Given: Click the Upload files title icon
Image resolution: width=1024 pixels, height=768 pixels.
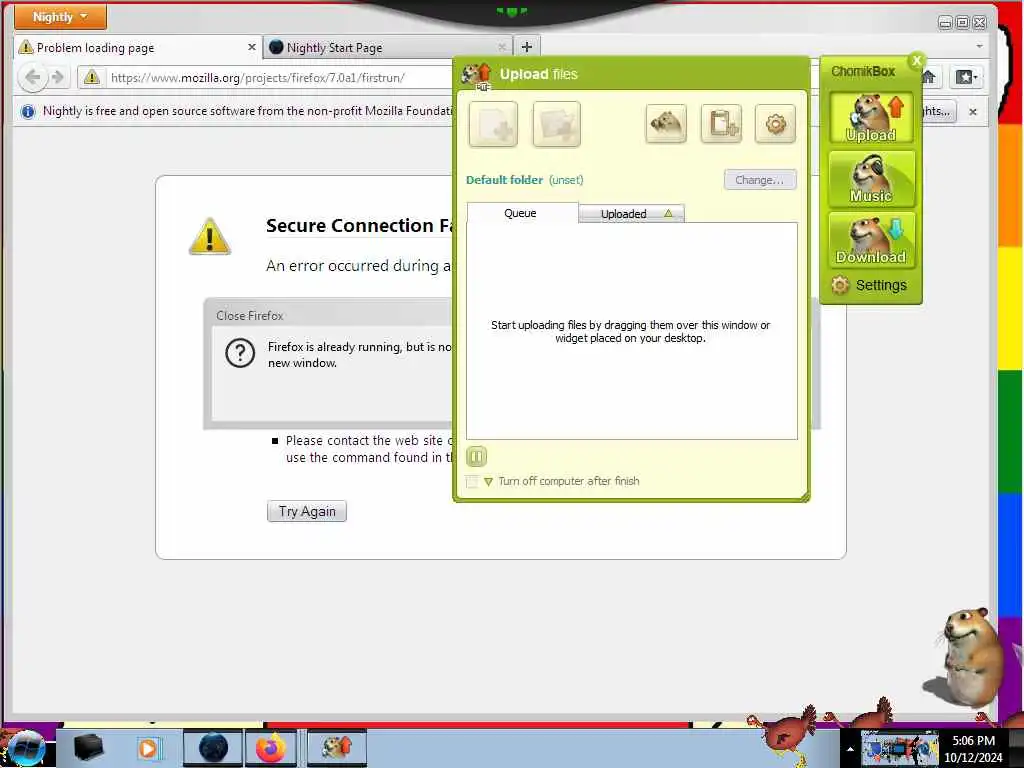Looking at the screenshot, I should (x=477, y=75).
